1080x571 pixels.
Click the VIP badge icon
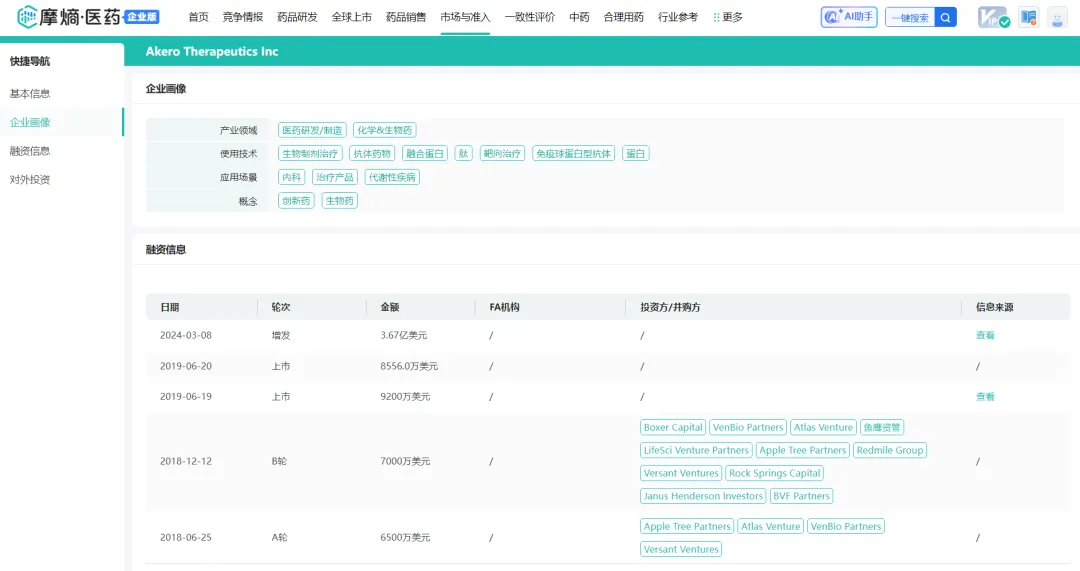993,17
